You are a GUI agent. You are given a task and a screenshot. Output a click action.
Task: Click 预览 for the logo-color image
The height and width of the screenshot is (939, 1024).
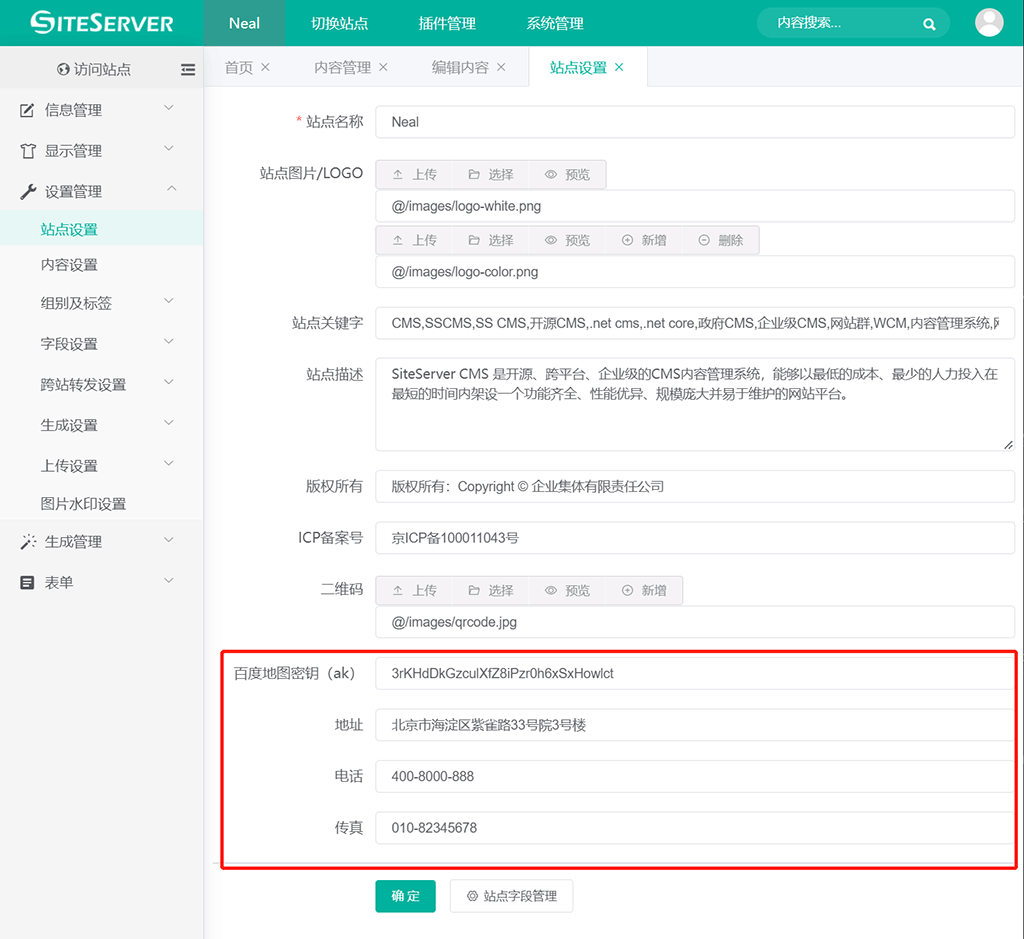pos(567,240)
